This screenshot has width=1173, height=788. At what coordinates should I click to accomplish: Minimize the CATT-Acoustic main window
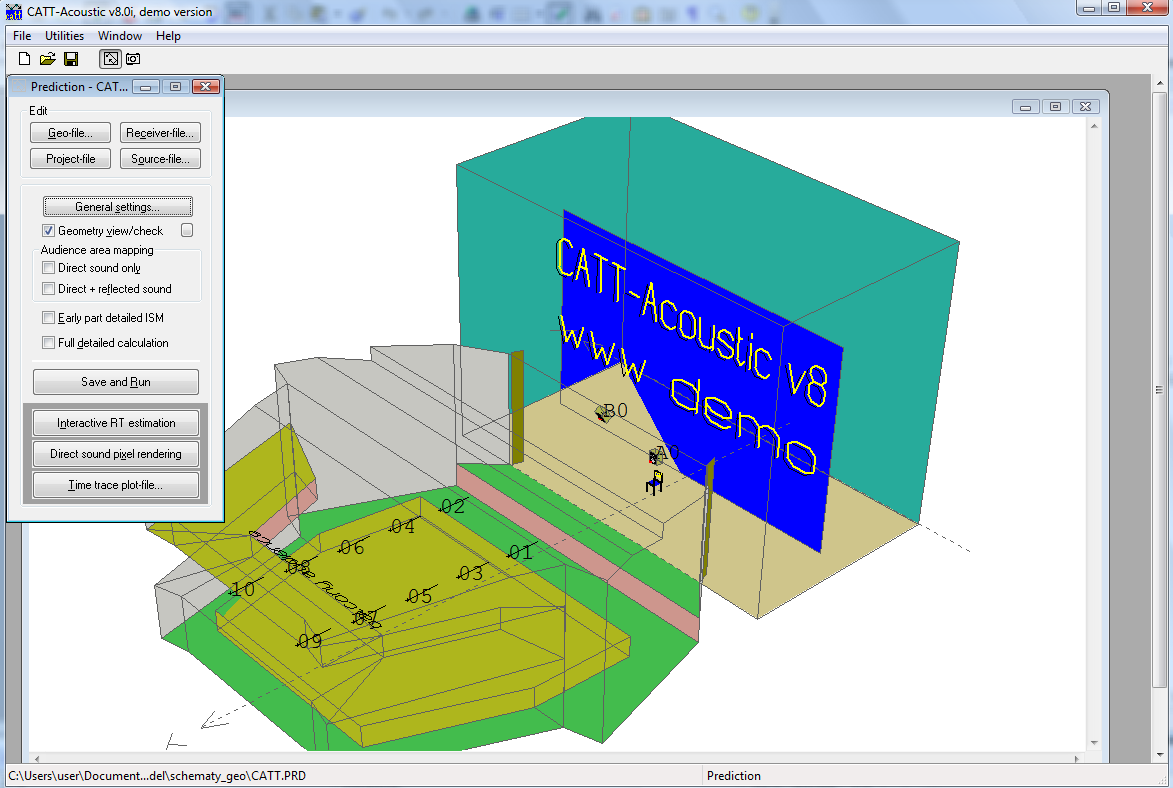(1089, 8)
